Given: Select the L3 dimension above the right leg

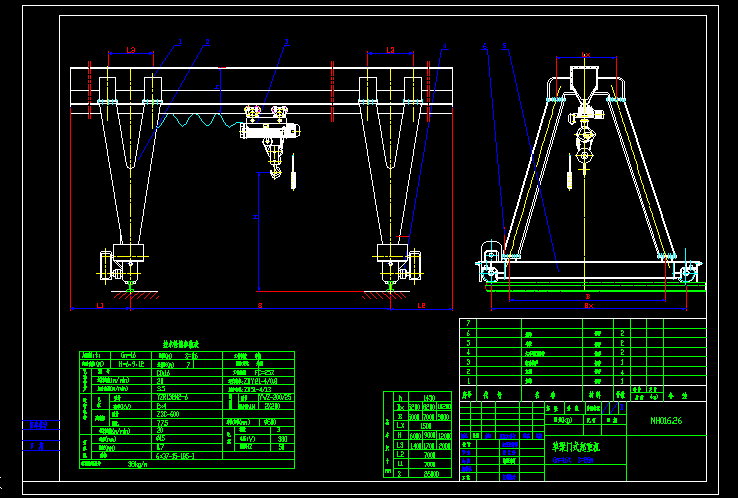Looking at the screenshot, I should (x=391, y=50).
